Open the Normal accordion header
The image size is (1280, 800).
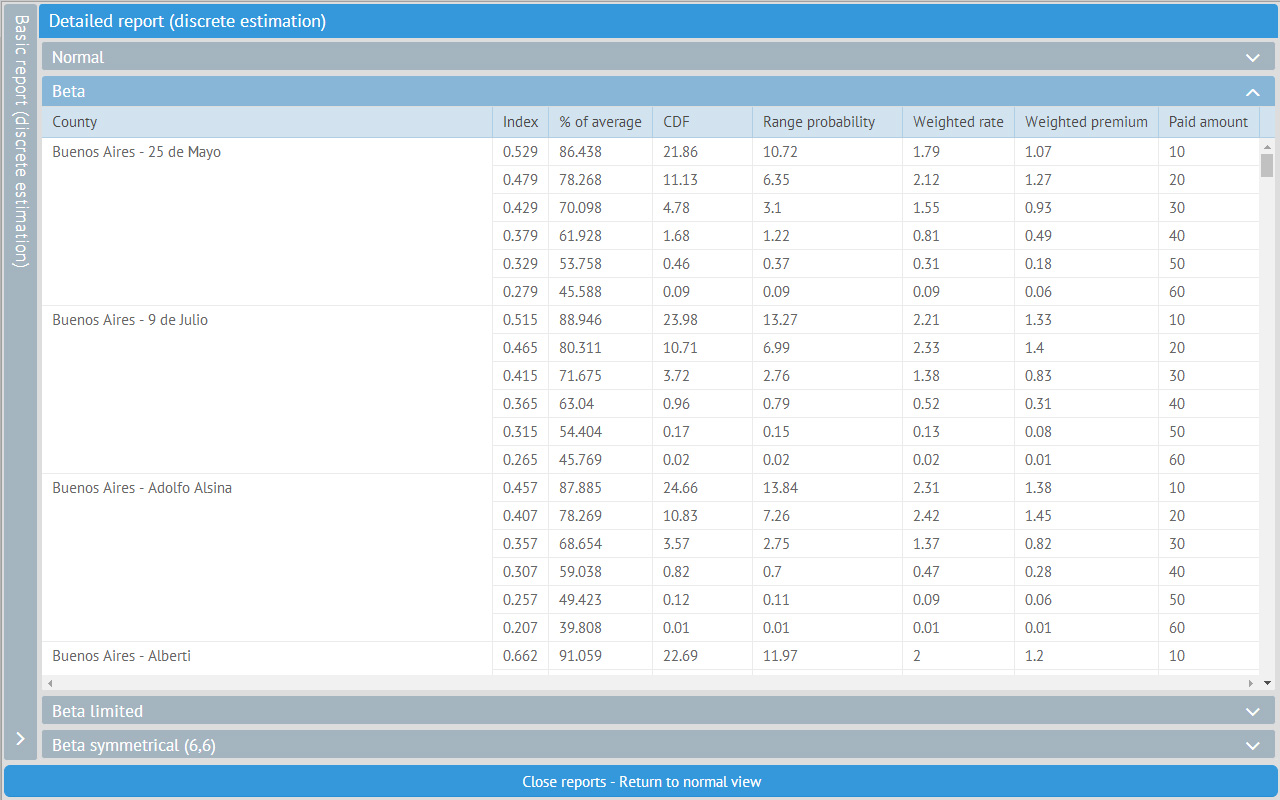658,57
